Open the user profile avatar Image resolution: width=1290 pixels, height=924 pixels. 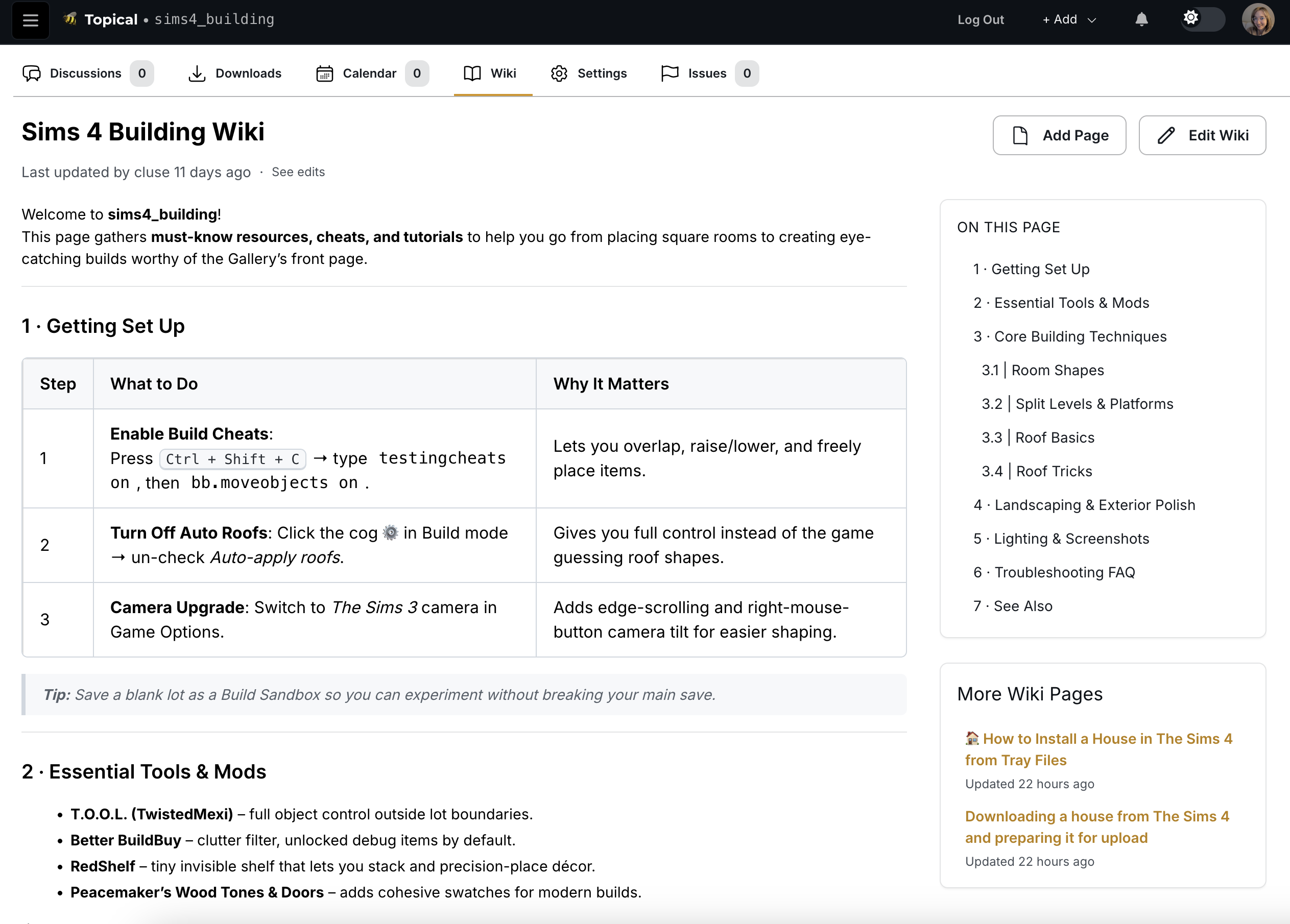click(x=1258, y=19)
